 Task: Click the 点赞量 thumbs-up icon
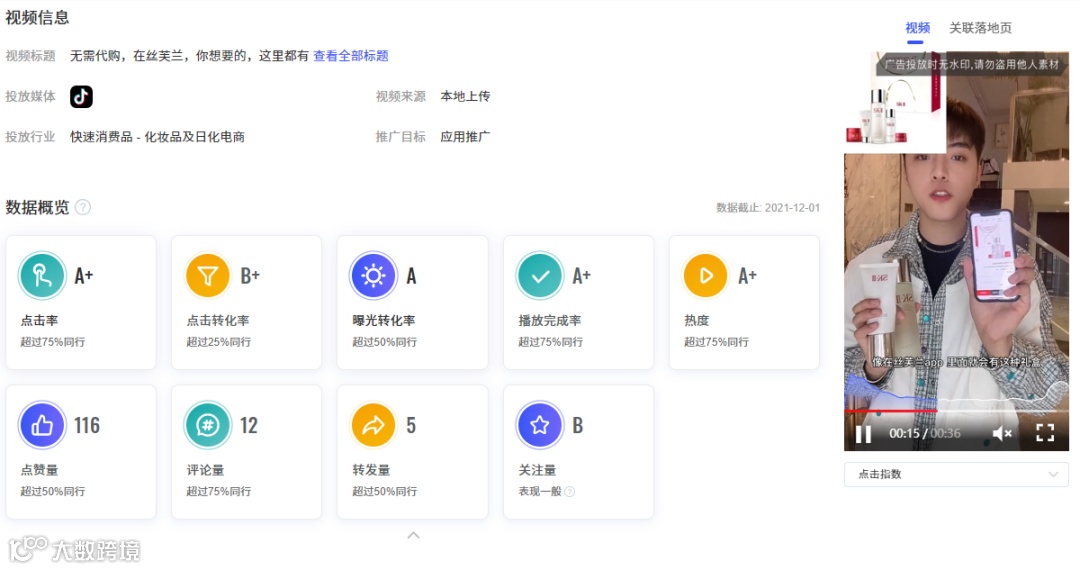(x=41, y=425)
